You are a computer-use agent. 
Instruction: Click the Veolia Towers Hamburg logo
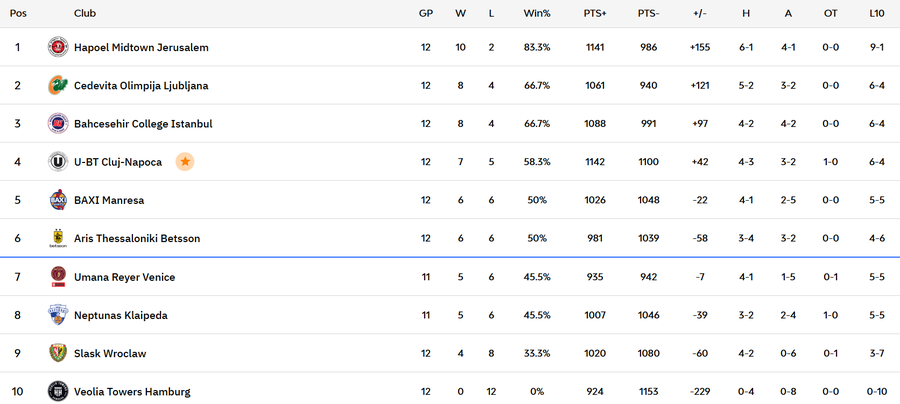pos(58,391)
